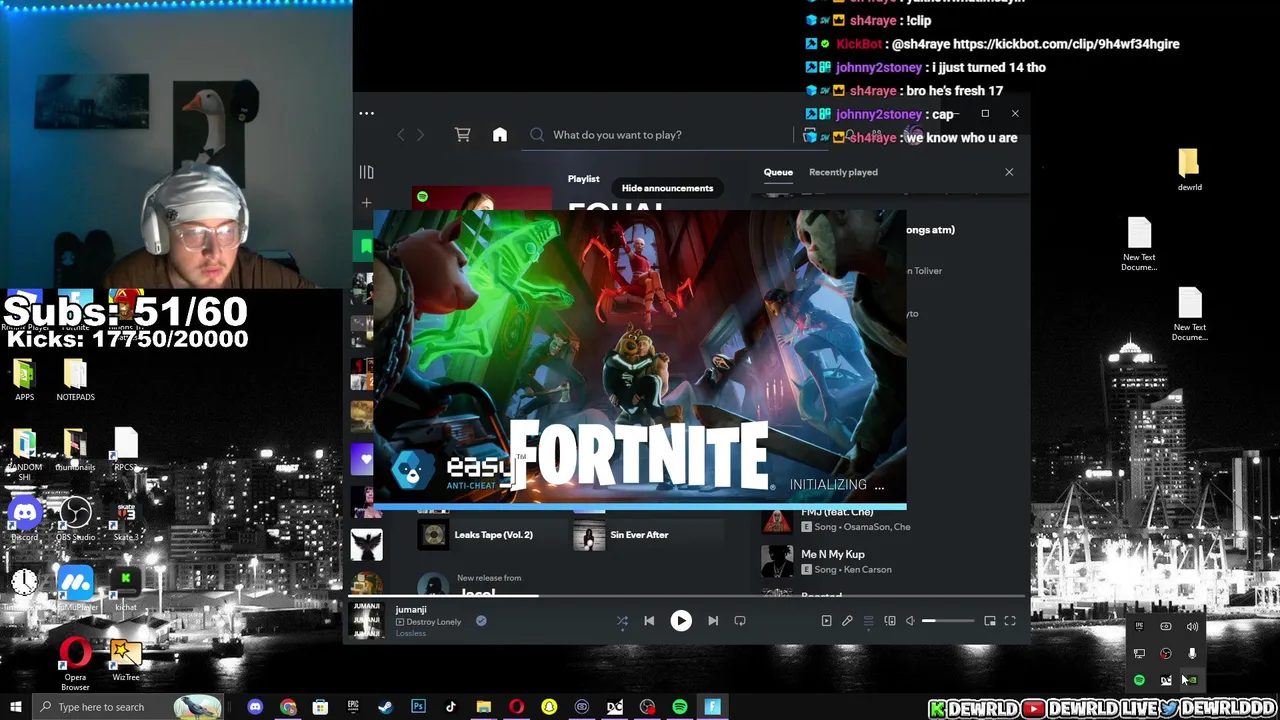Image resolution: width=1280 pixels, height=720 pixels.
Task: Open Spotify miniplayer icon
Action: click(x=990, y=621)
